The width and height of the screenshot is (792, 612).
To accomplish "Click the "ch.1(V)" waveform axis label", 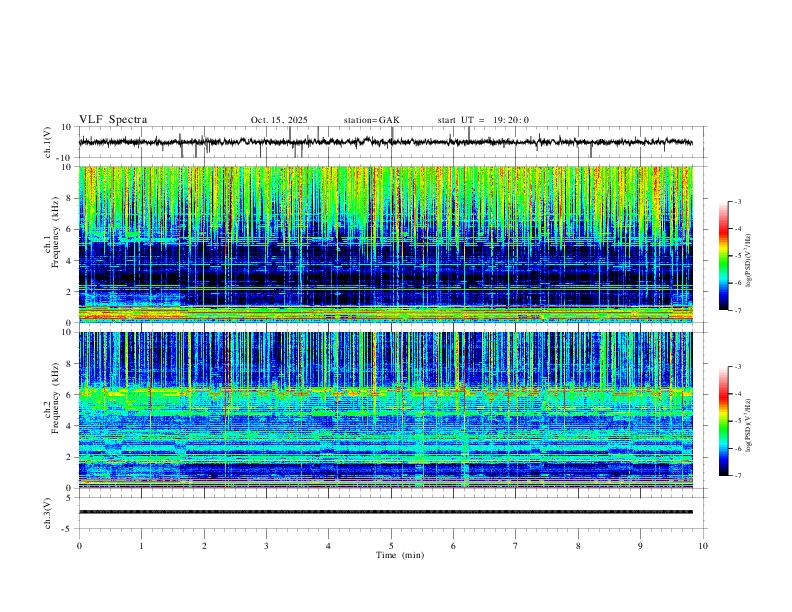I will pyautogui.click(x=48, y=142).
